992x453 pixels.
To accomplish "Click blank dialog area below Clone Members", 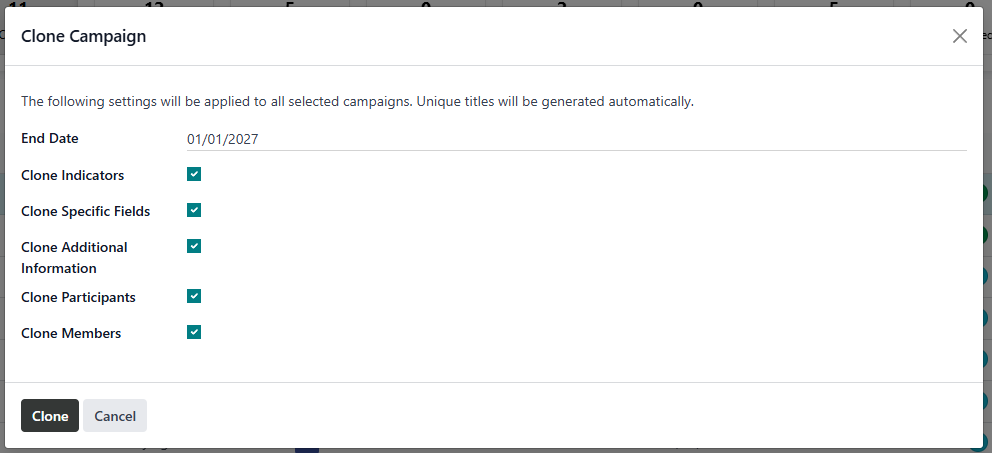I will coord(500,362).
